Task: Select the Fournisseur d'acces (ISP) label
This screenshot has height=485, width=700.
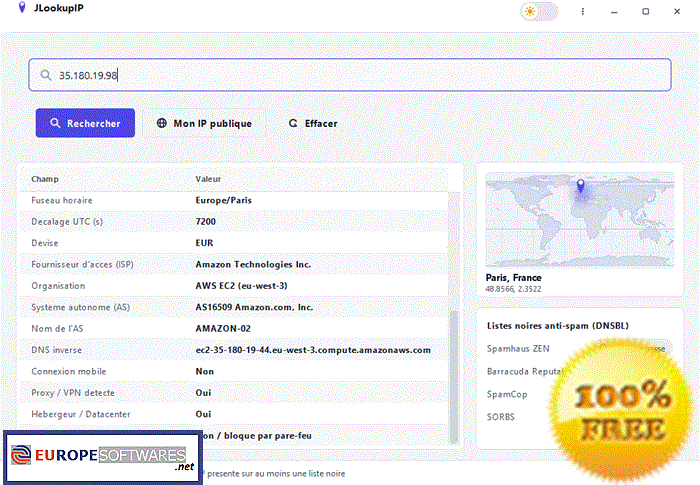Action: point(82,264)
